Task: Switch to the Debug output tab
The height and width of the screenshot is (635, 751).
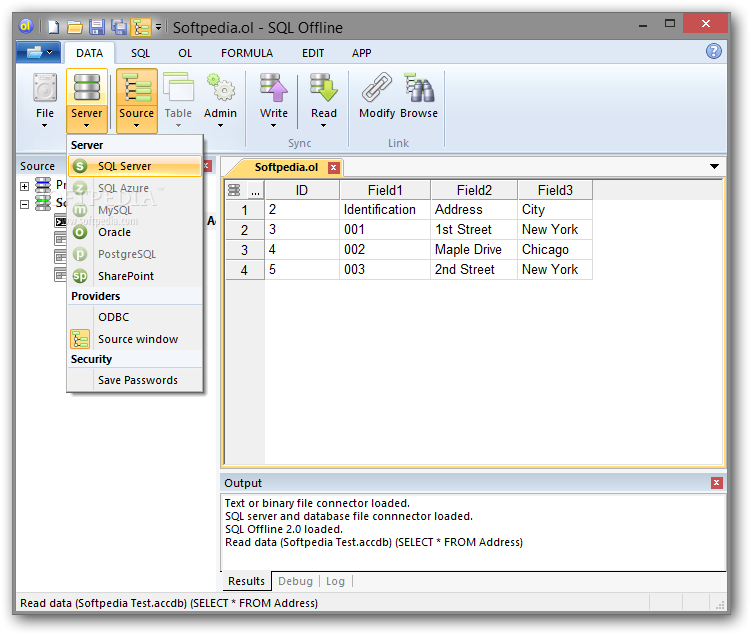Action: point(295,581)
